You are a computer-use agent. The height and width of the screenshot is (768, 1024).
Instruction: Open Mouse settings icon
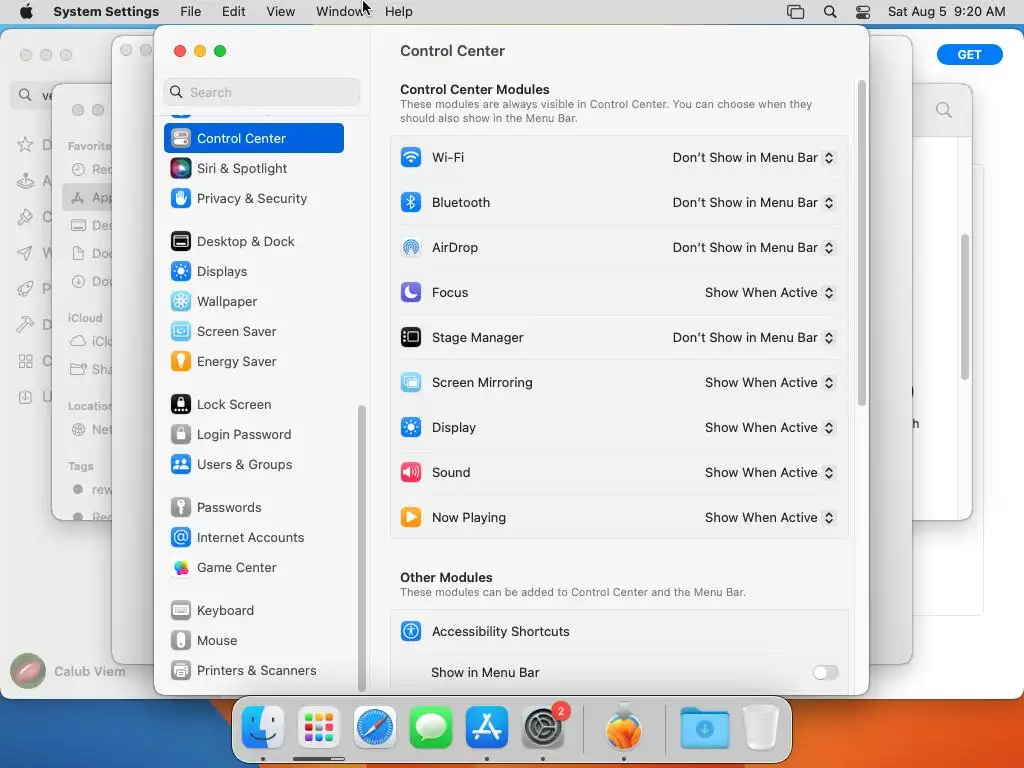[181, 641]
